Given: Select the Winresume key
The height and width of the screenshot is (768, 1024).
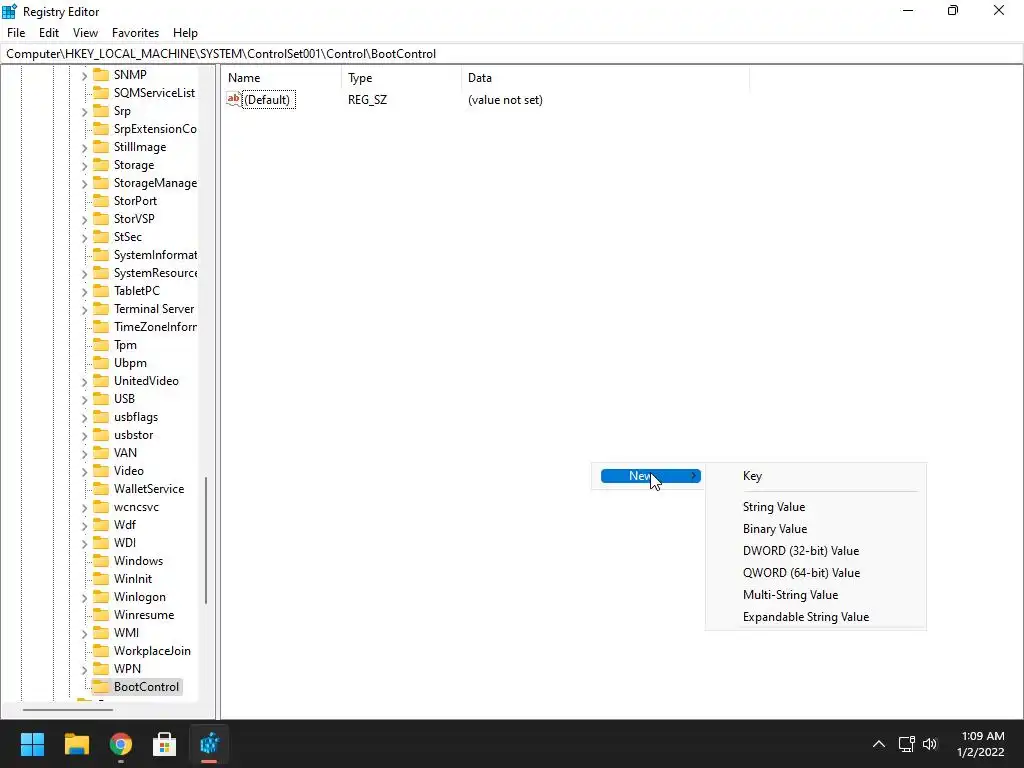Looking at the screenshot, I should (x=144, y=615).
